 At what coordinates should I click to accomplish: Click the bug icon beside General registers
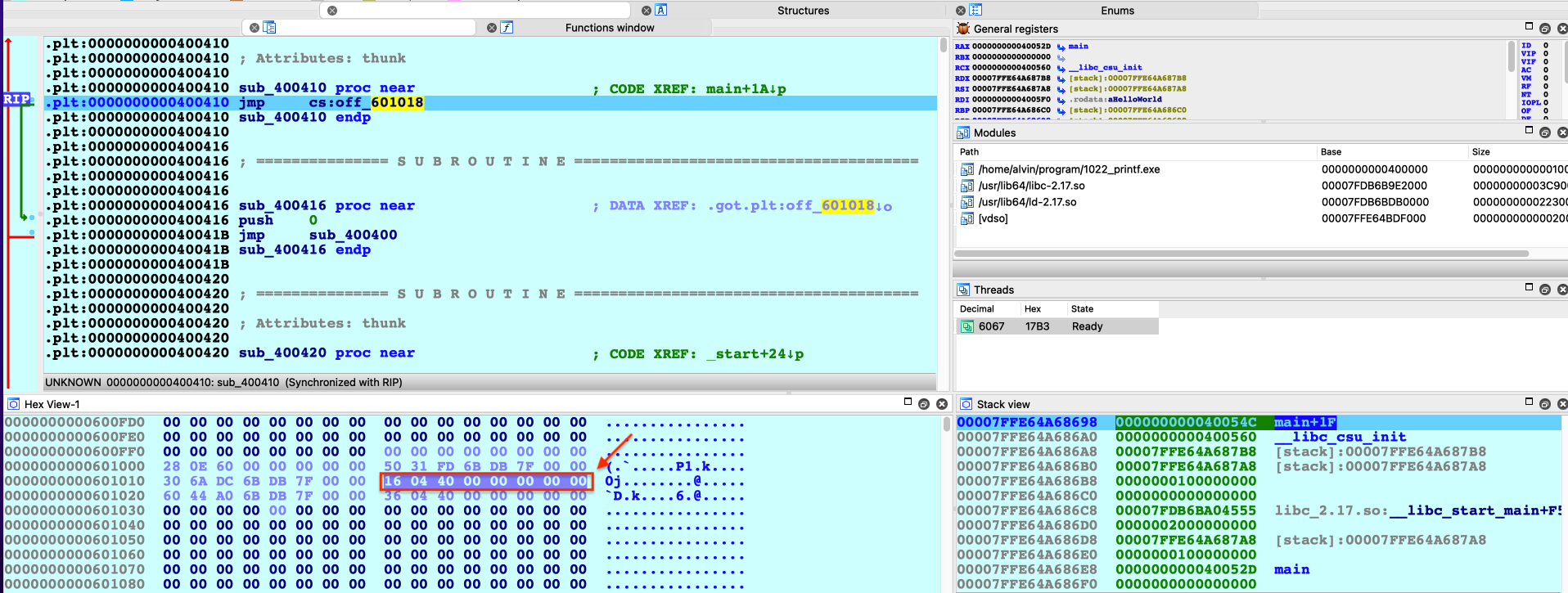[963, 29]
